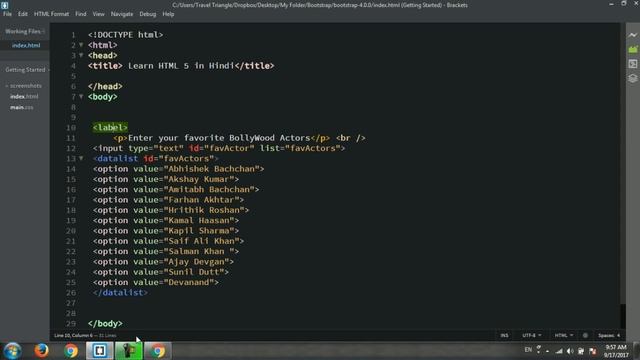Viewport: 640px width, 360px height.
Task: Open the terminal panel icon in right toolbar
Action: (x=632, y=64)
